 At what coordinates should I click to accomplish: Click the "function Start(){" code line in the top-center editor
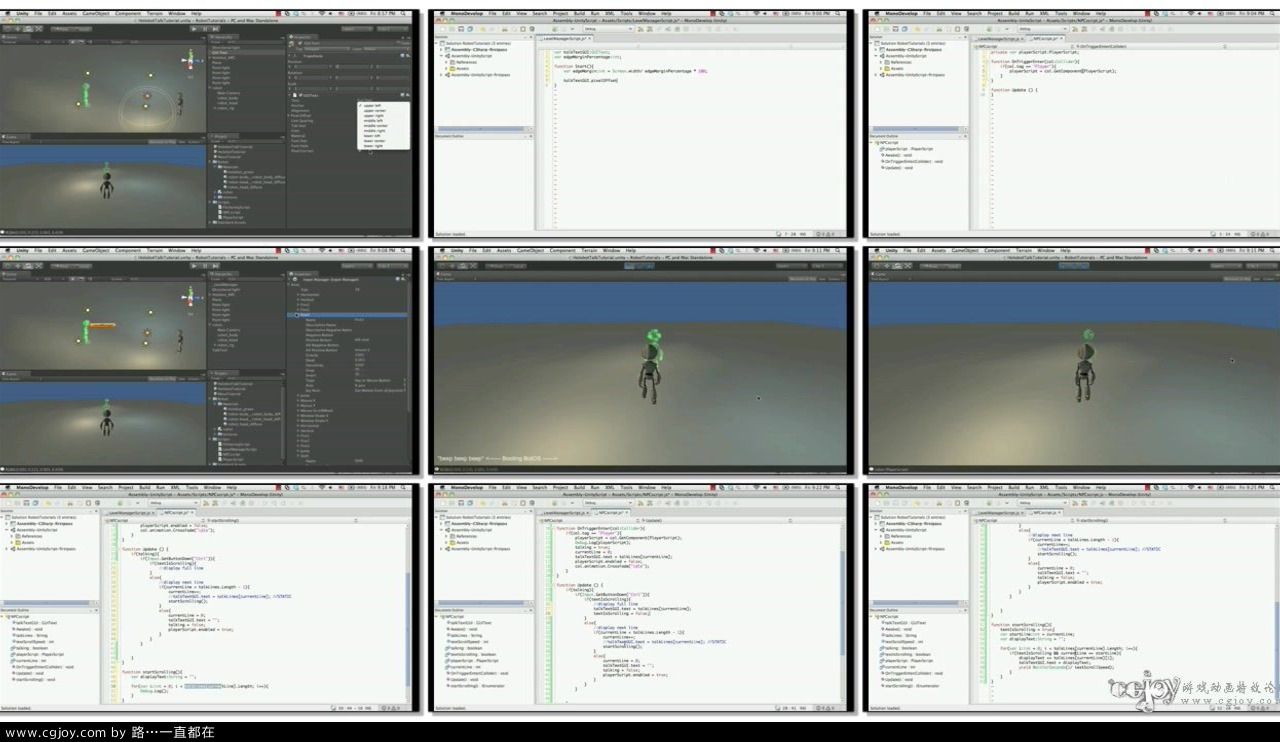point(572,66)
